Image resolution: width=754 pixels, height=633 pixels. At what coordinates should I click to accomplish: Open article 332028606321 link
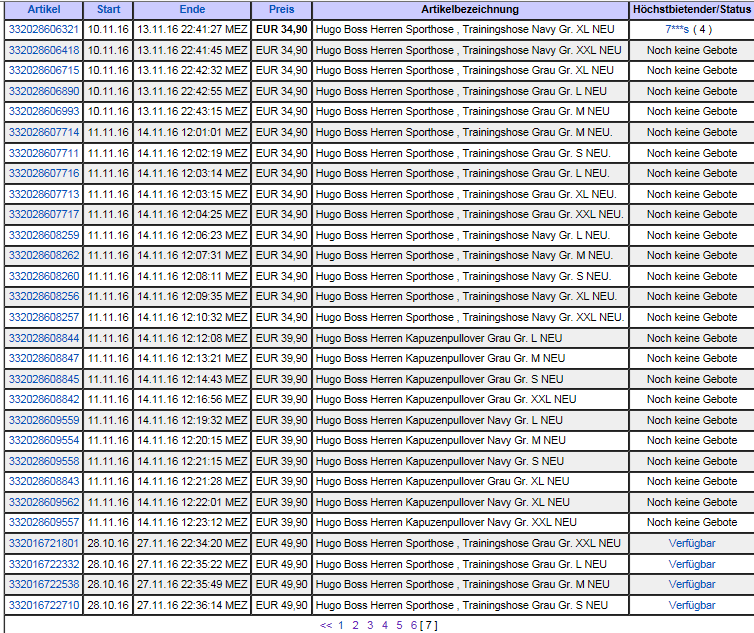pos(44,29)
